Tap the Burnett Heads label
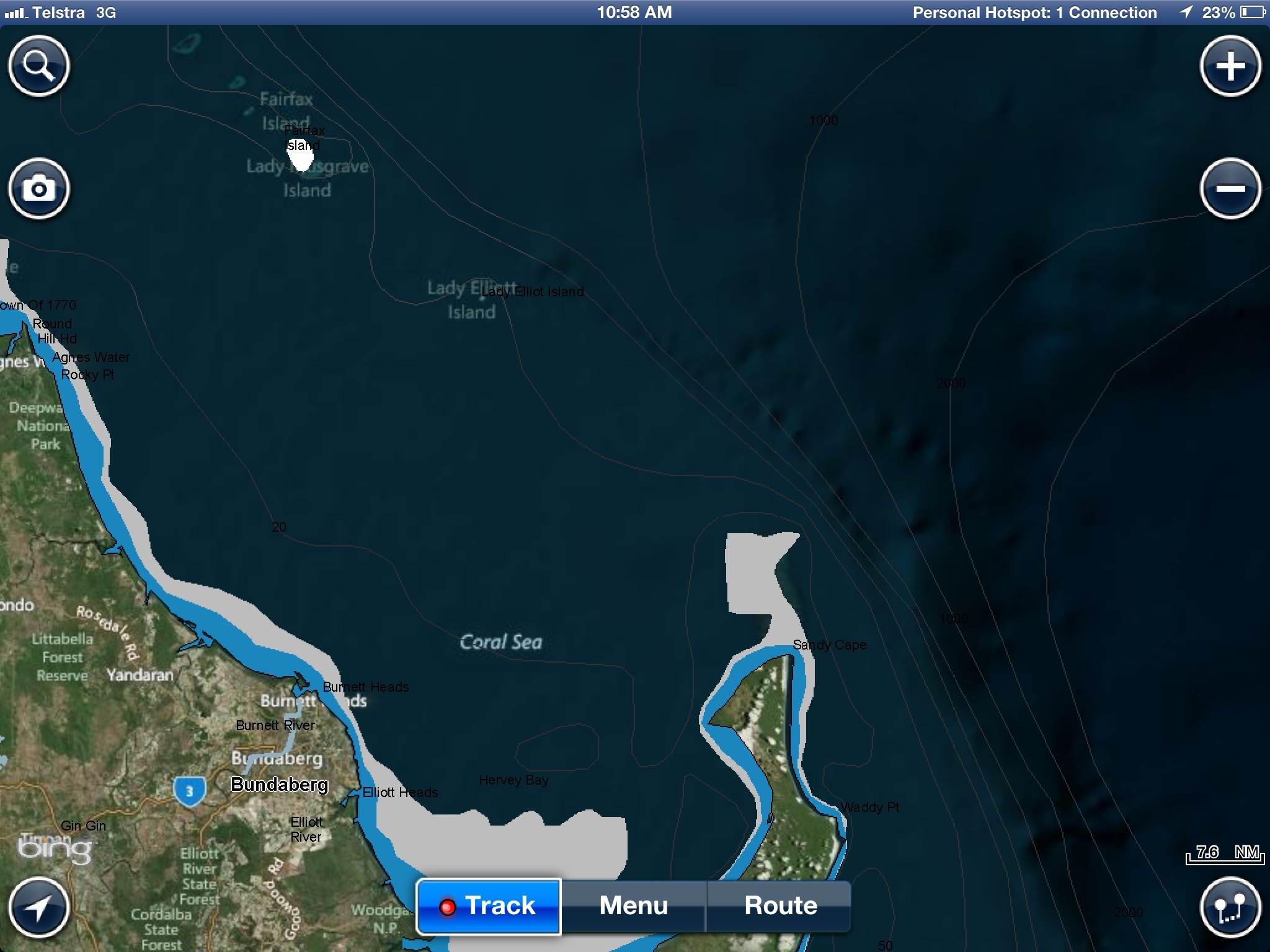This screenshot has height=952, width=1270. pos(366,687)
